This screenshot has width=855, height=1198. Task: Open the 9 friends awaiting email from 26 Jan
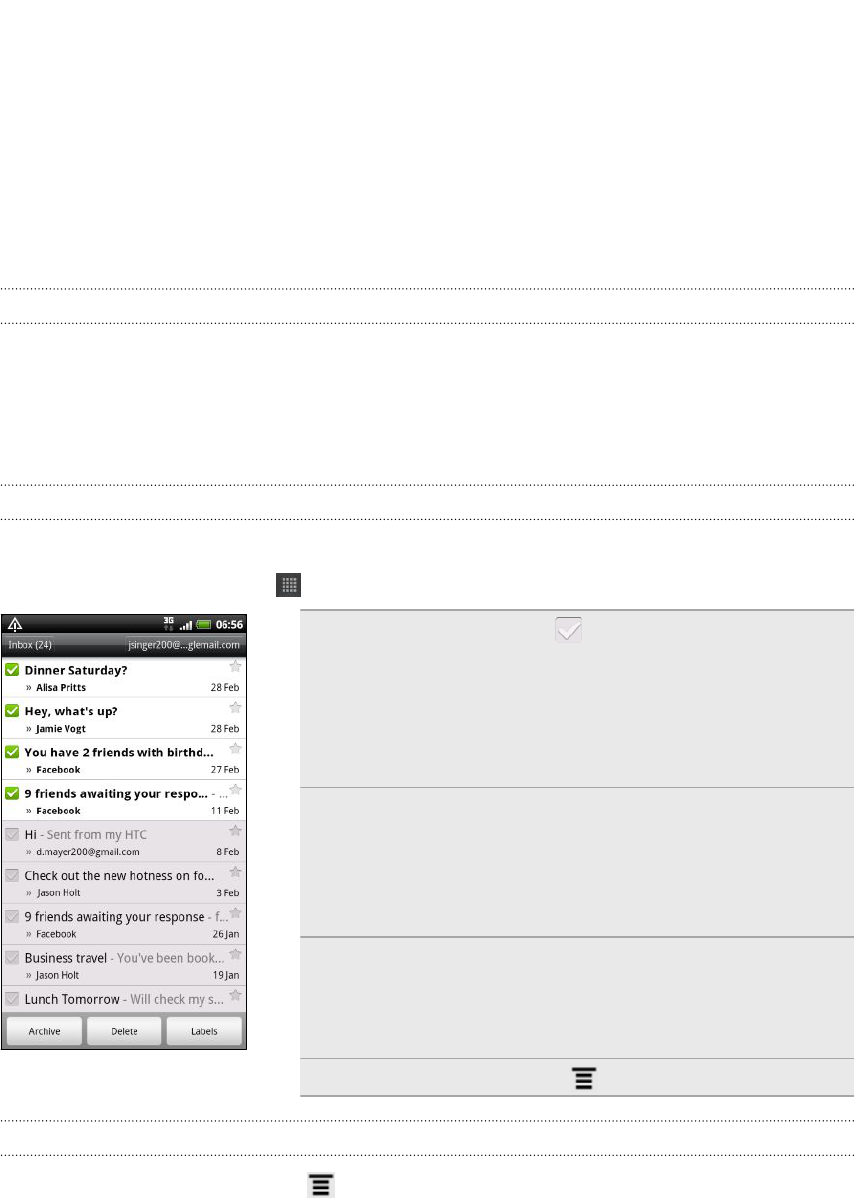click(124, 924)
